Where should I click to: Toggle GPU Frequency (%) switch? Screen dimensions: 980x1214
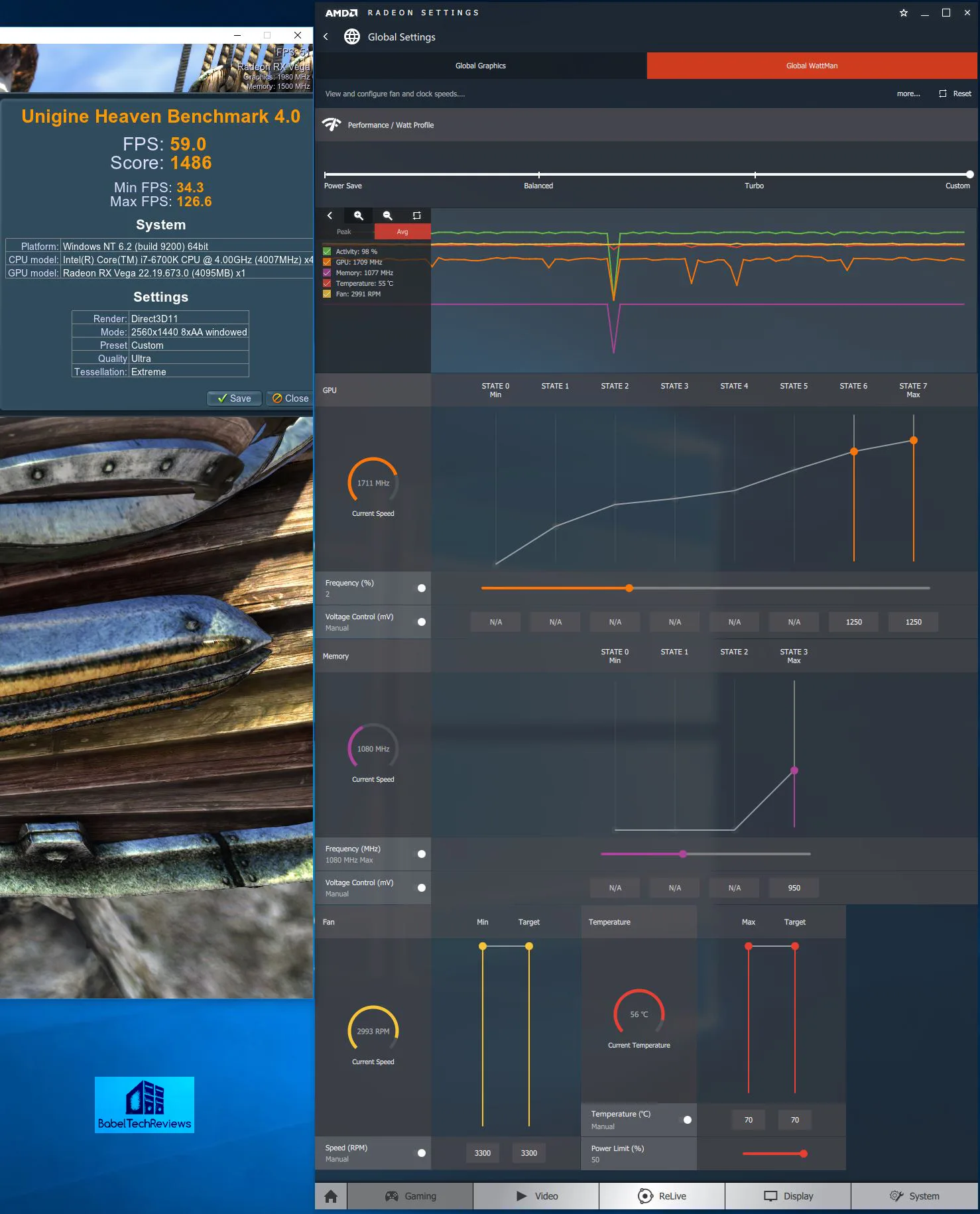[x=422, y=588]
